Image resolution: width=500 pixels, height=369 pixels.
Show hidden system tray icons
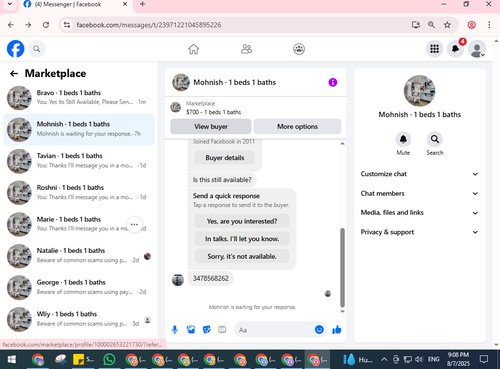point(384,359)
